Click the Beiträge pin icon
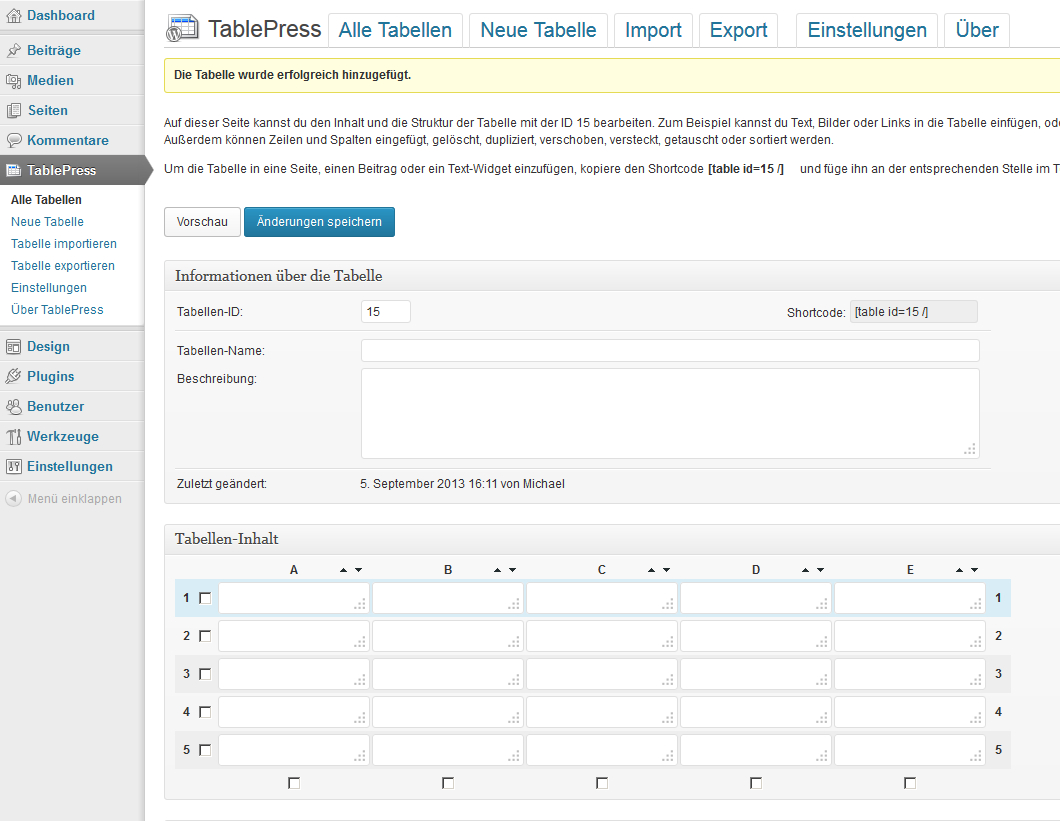The height and width of the screenshot is (821, 1060). (14, 51)
